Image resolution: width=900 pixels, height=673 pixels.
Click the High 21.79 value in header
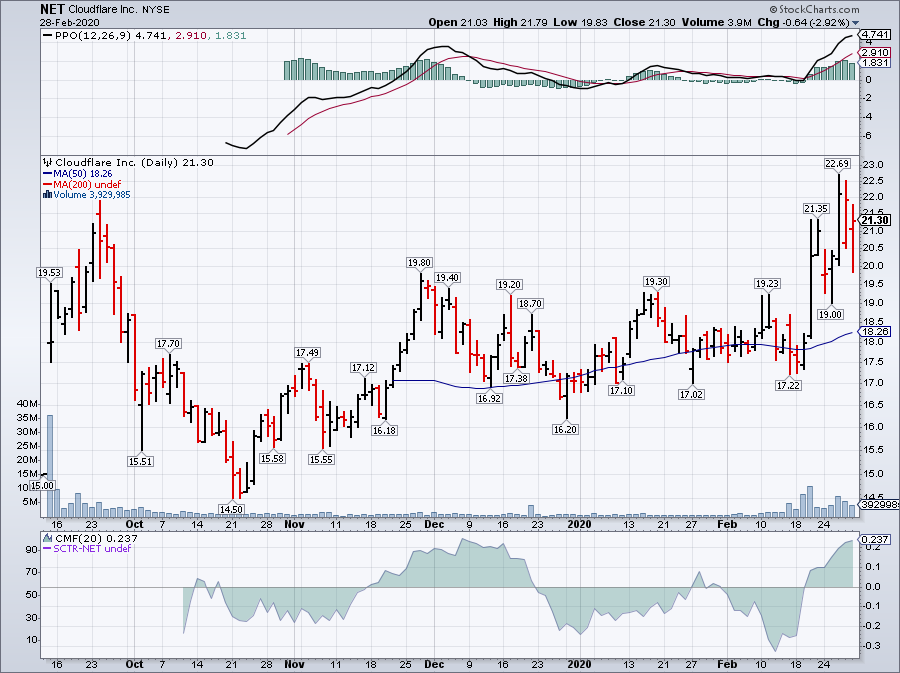(520, 22)
